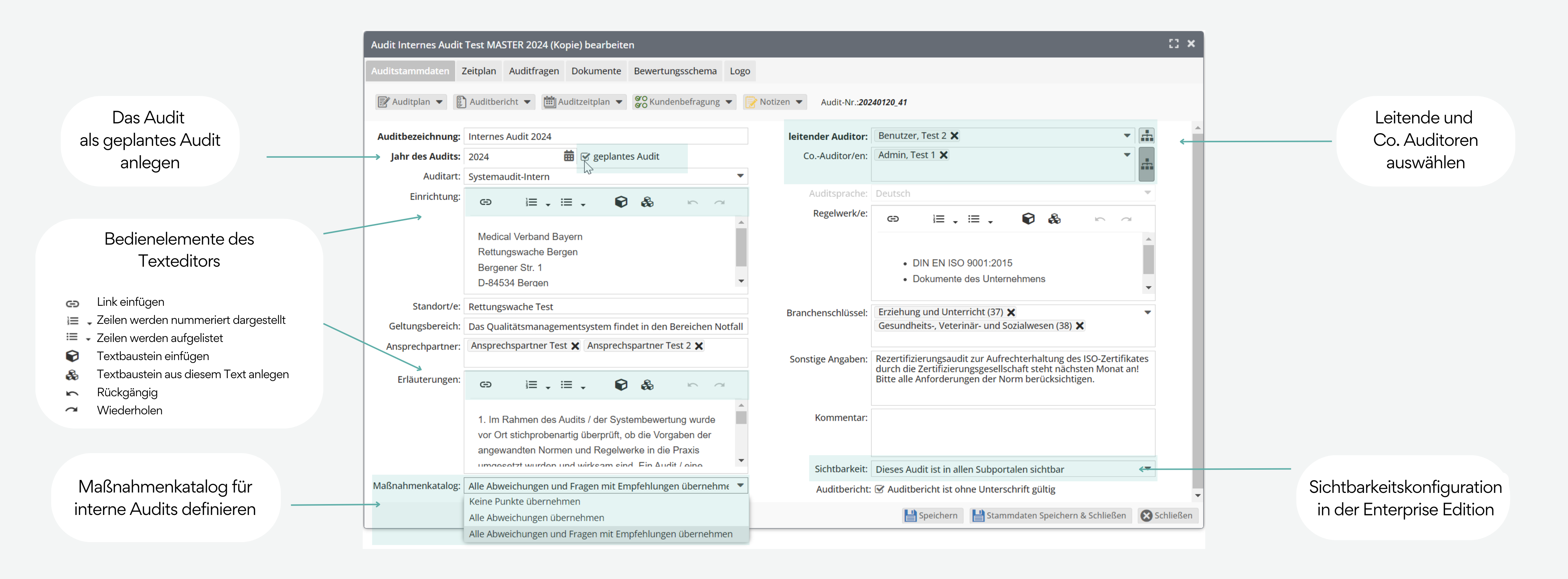Remove Benutzer, Test 2 from leitender Auditor
Viewport: 1568px width, 579px height.
click(954, 136)
